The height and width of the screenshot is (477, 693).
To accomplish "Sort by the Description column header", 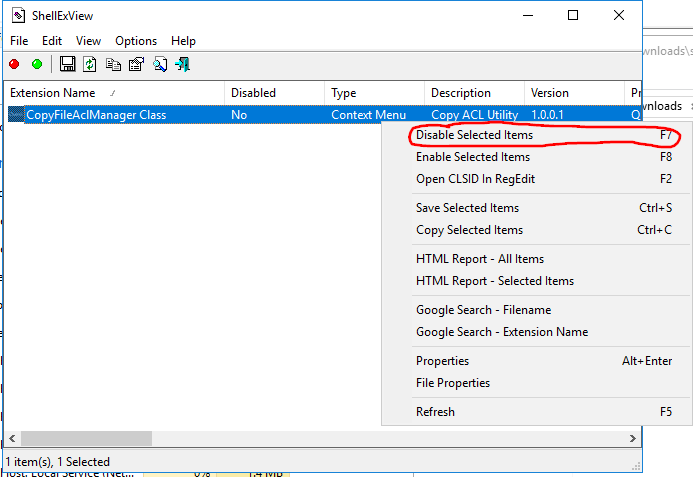I will (x=474, y=93).
